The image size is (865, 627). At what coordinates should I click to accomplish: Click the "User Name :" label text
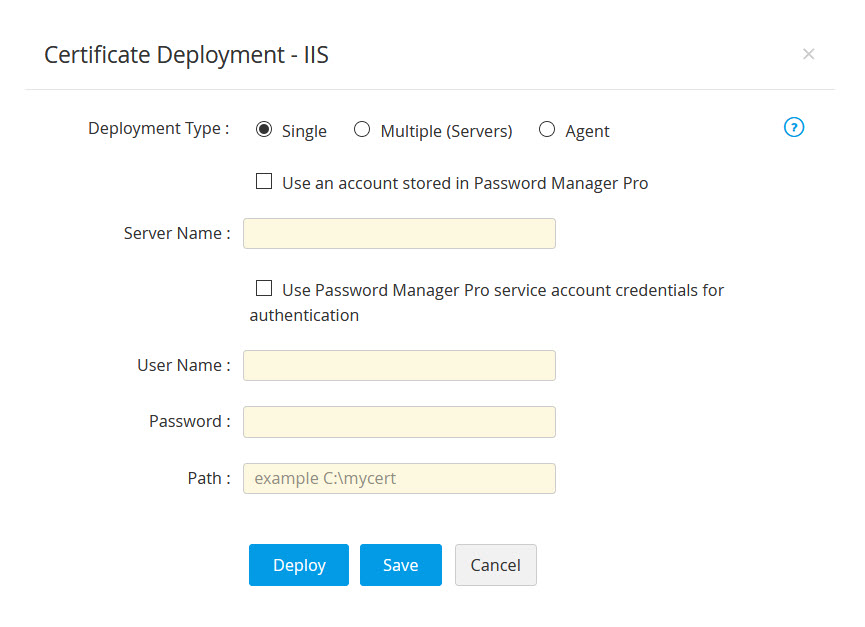point(183,365)
